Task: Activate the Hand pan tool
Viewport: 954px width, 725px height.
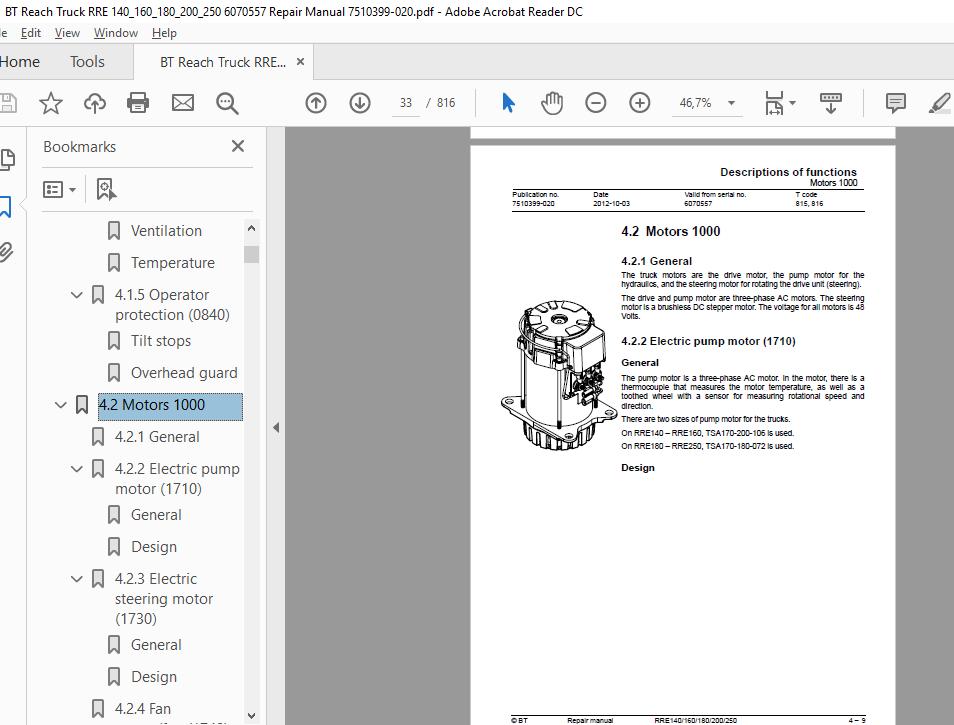Action: (552, 103)
